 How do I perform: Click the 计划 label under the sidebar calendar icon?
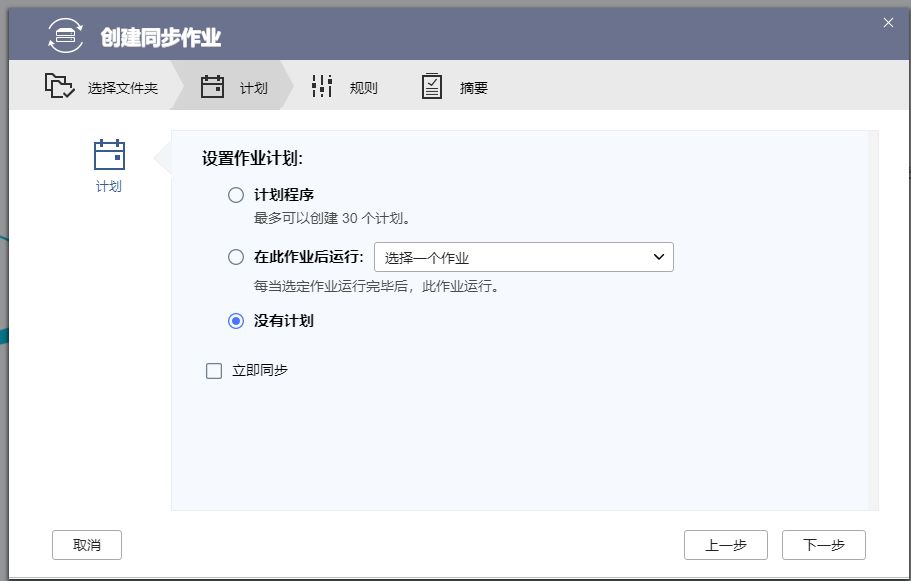[x=110, y=188]
